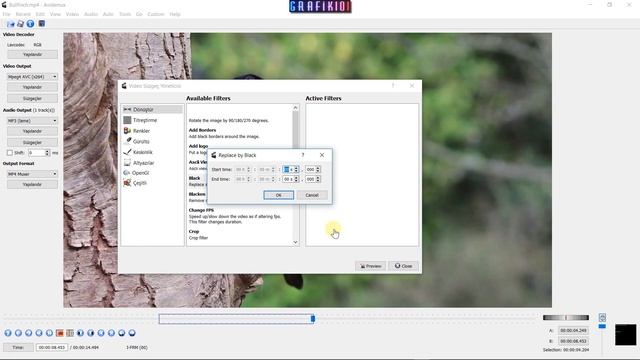Click the black audio meter thumbnail

pyautogui.click(x=625, y=335)
